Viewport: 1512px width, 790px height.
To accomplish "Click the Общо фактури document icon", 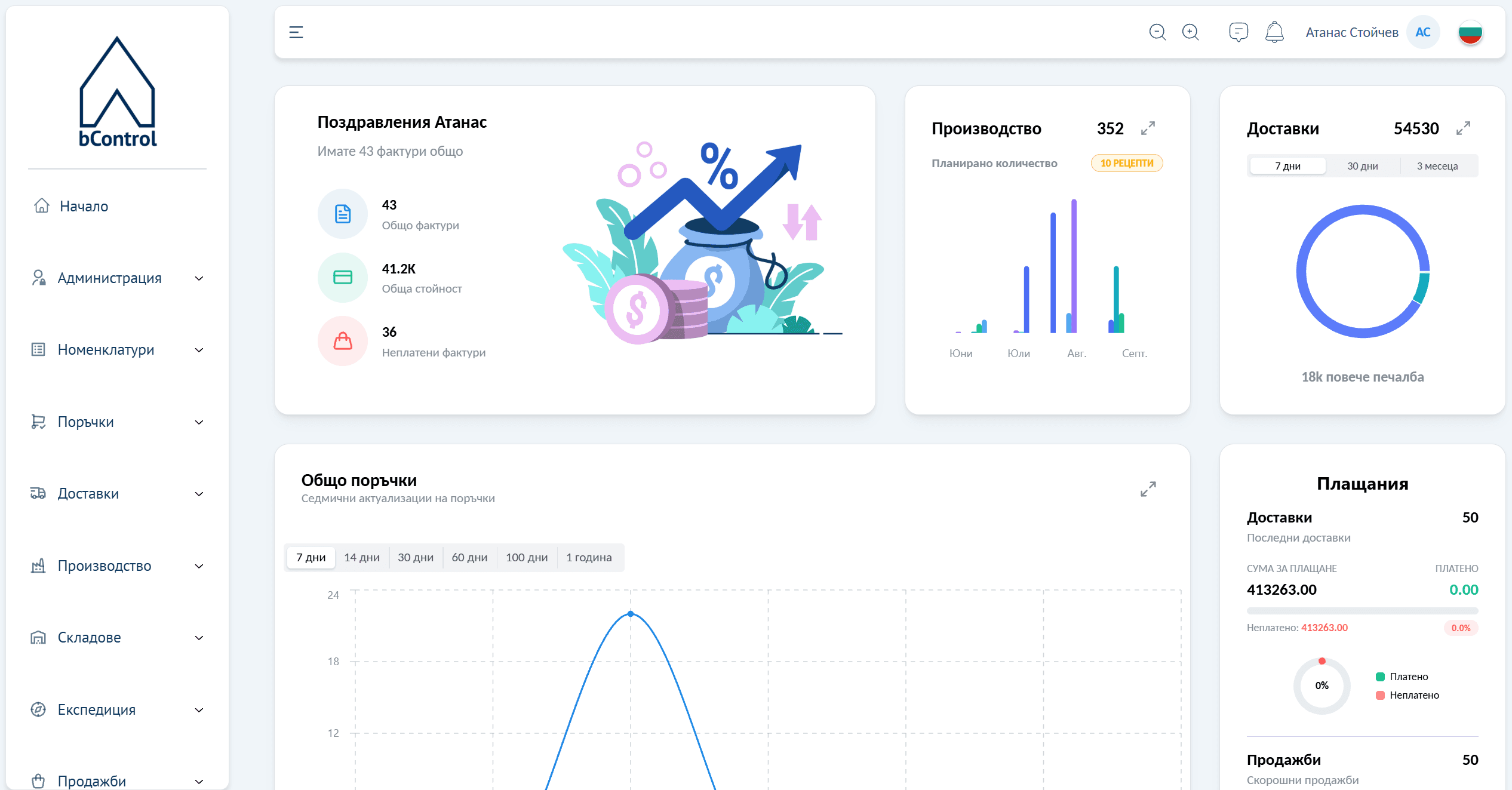I will (343, 214).
